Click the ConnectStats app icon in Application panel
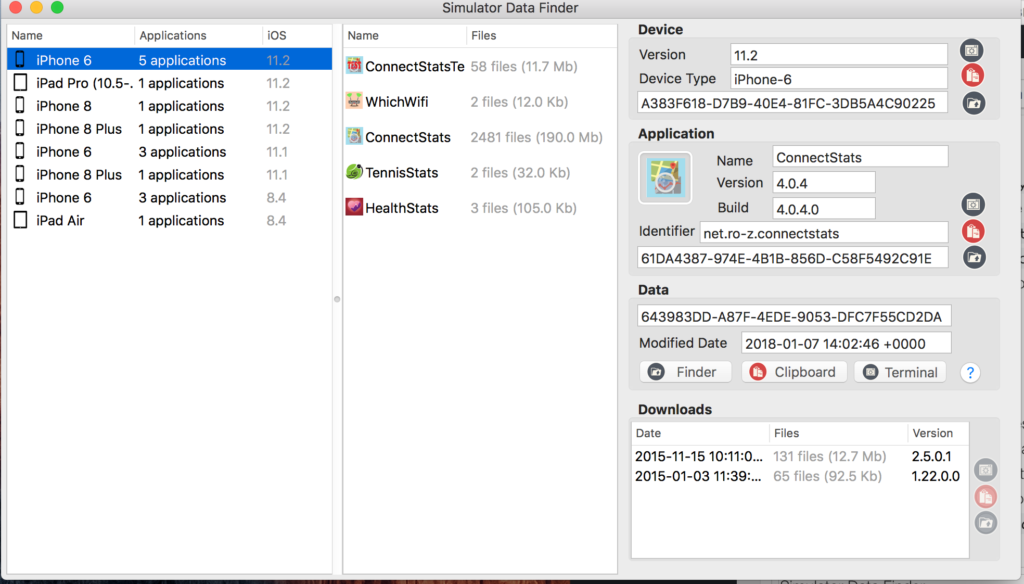1024x584 pixels. (665, 178)
